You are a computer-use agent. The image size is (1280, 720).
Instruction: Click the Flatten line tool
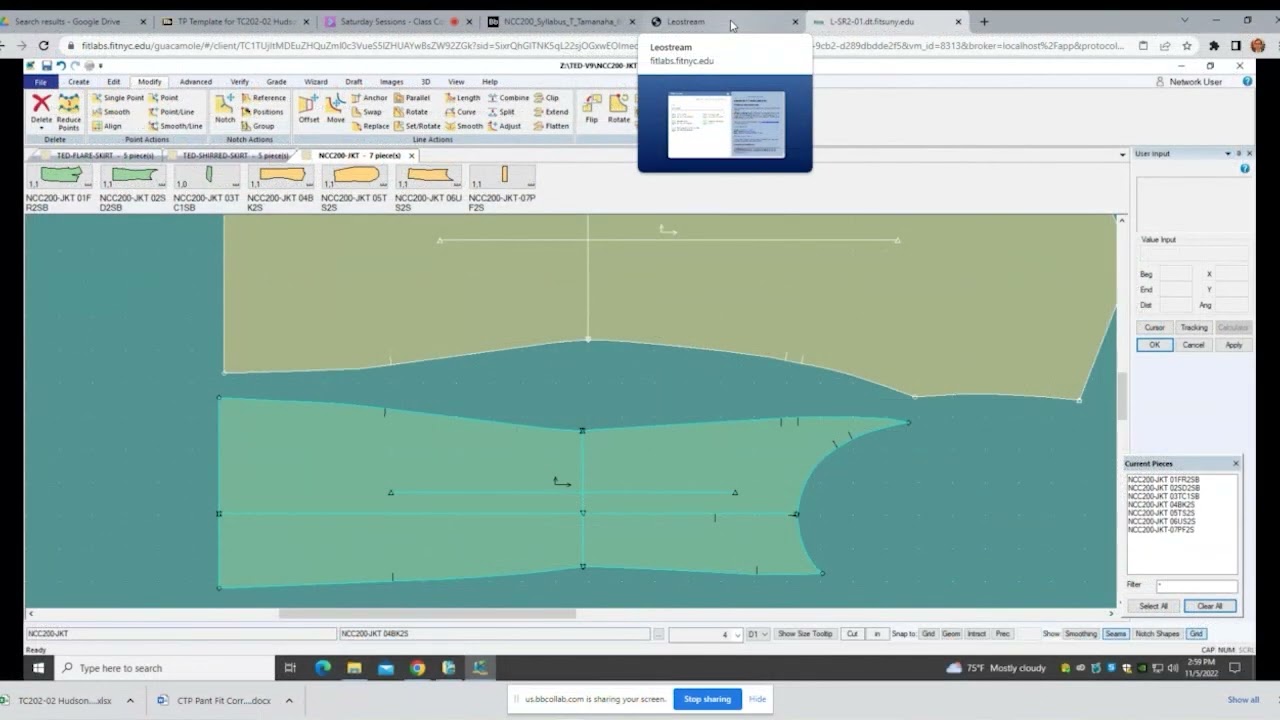(x=552, y=126)
